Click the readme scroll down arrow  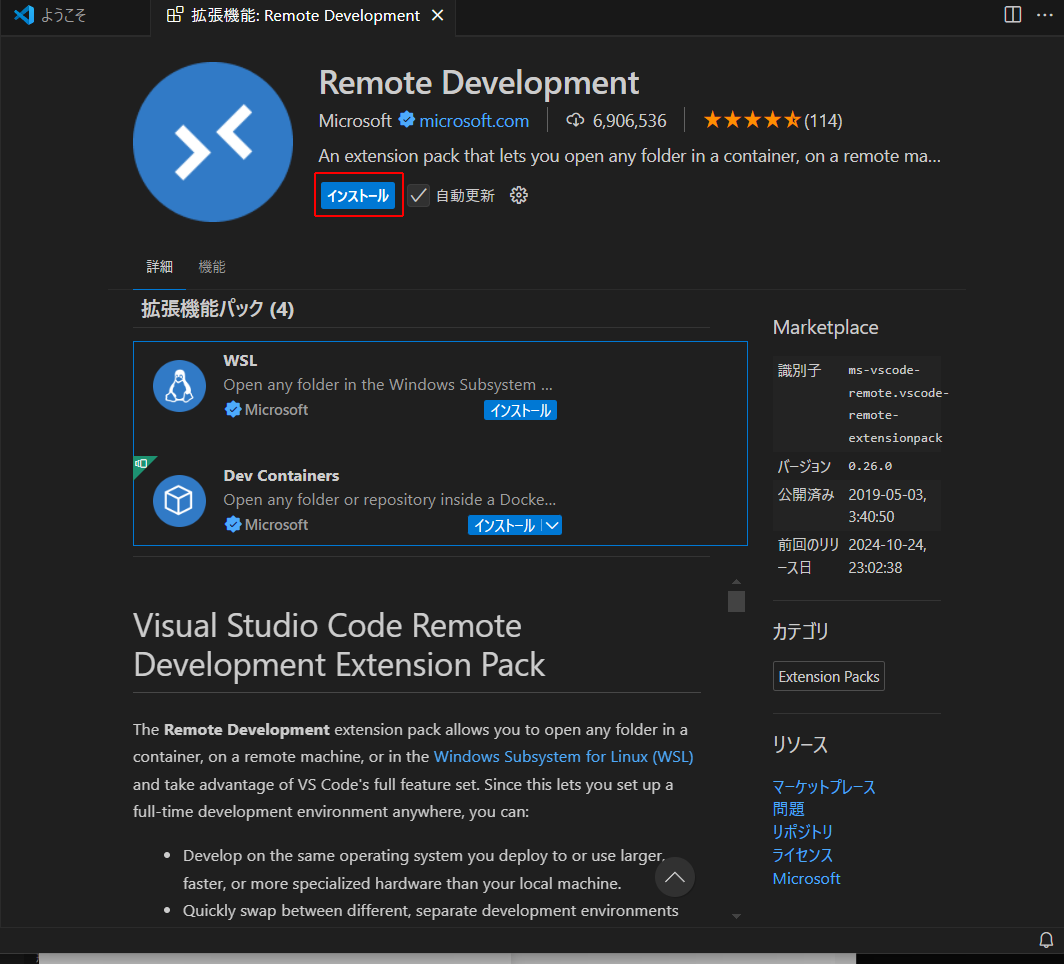(736, 916)
